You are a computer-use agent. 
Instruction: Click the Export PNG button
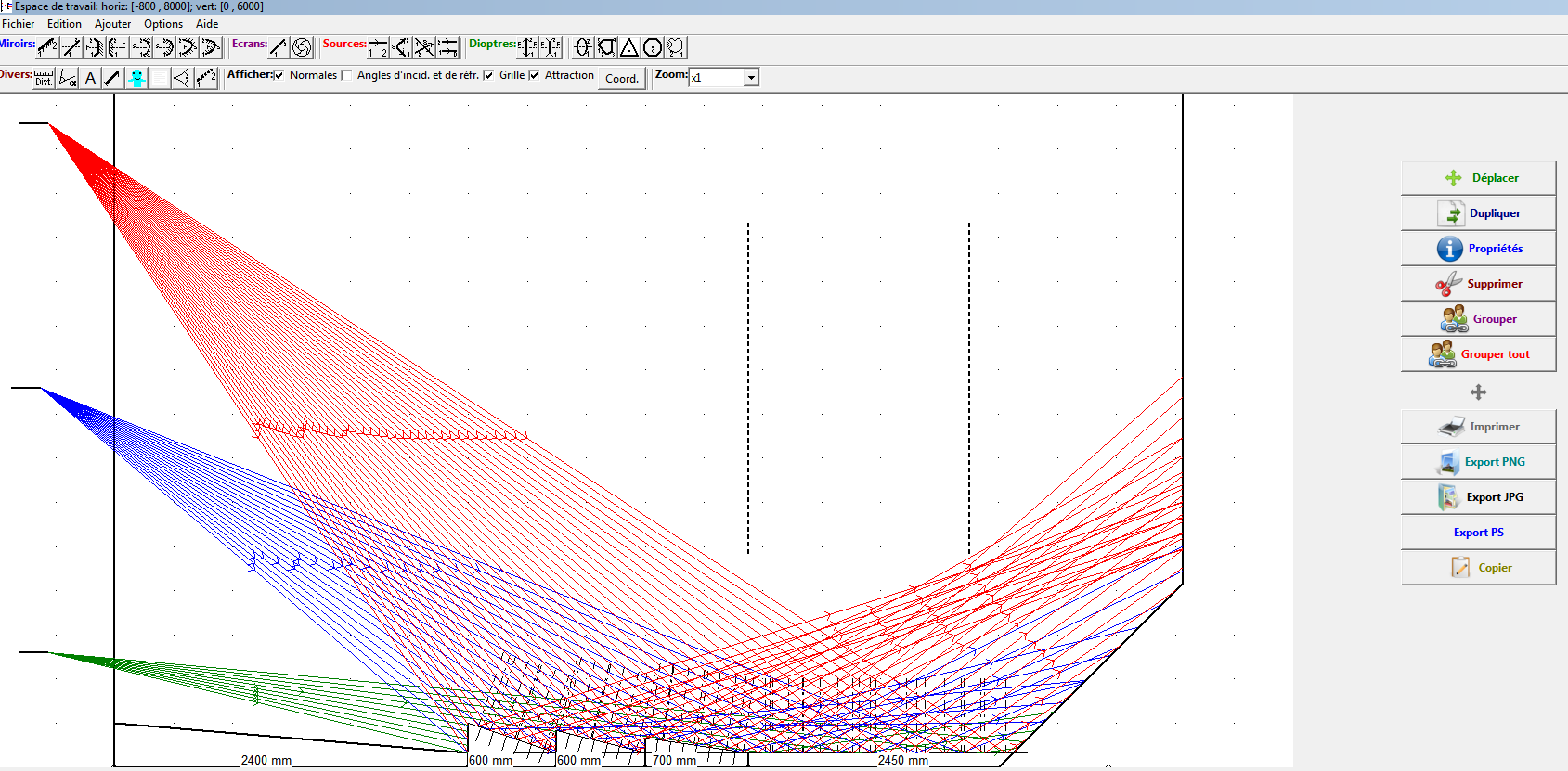pyautogui.click(x=1478, y=462)
